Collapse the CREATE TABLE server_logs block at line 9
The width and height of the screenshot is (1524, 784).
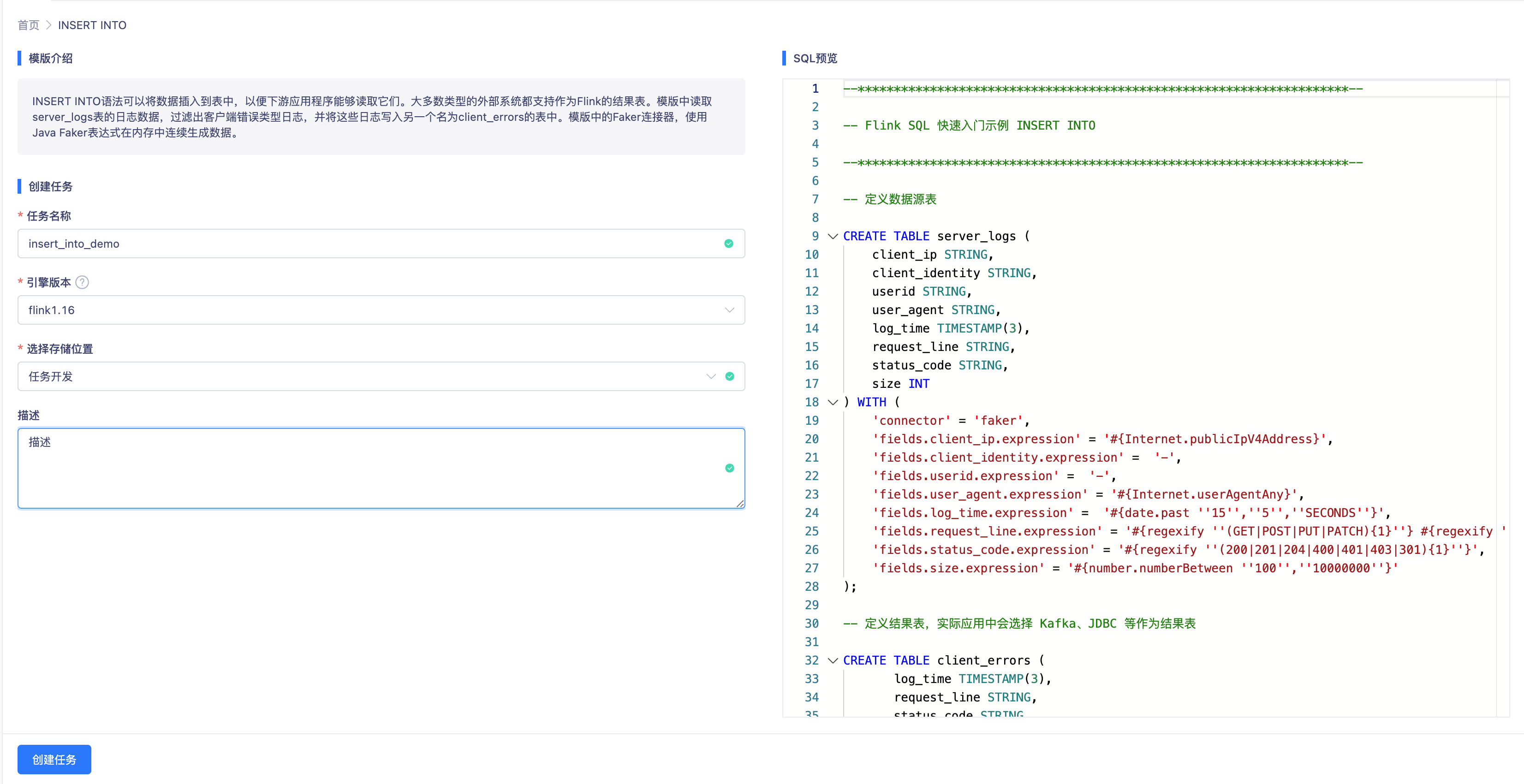click(x=833, y=236)
